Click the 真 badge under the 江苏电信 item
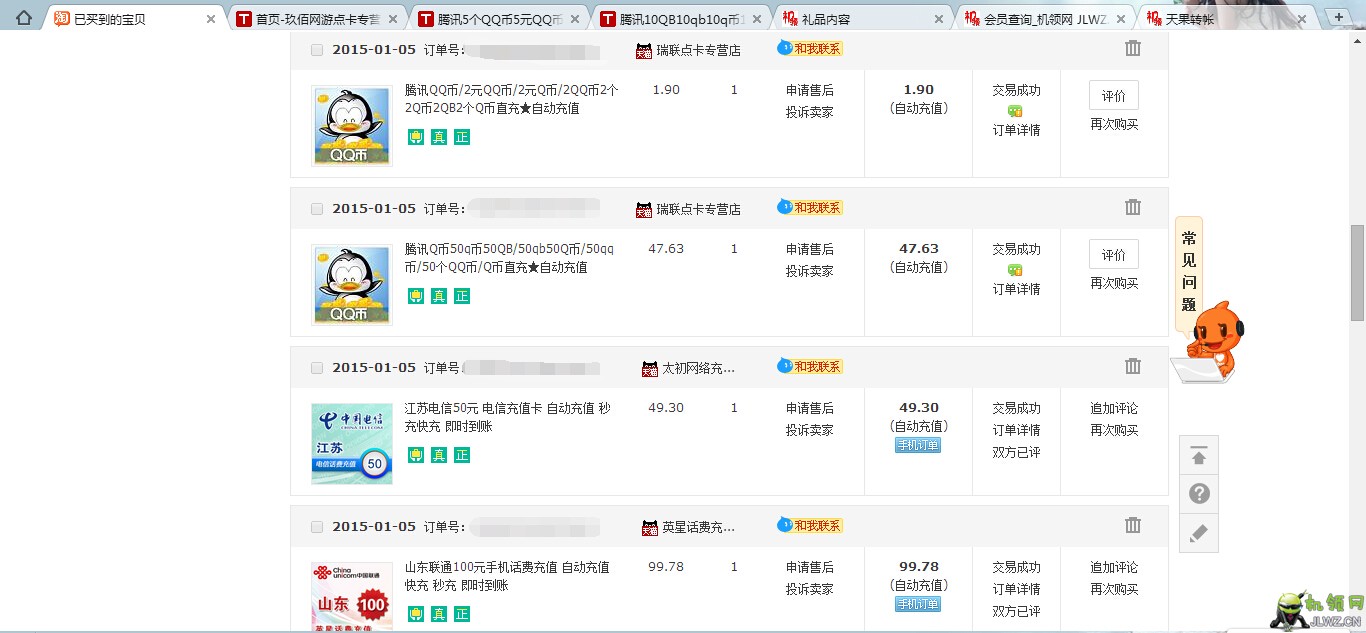Image resolution: width=1366 pixels, height=633 pixels. point(439,455)
